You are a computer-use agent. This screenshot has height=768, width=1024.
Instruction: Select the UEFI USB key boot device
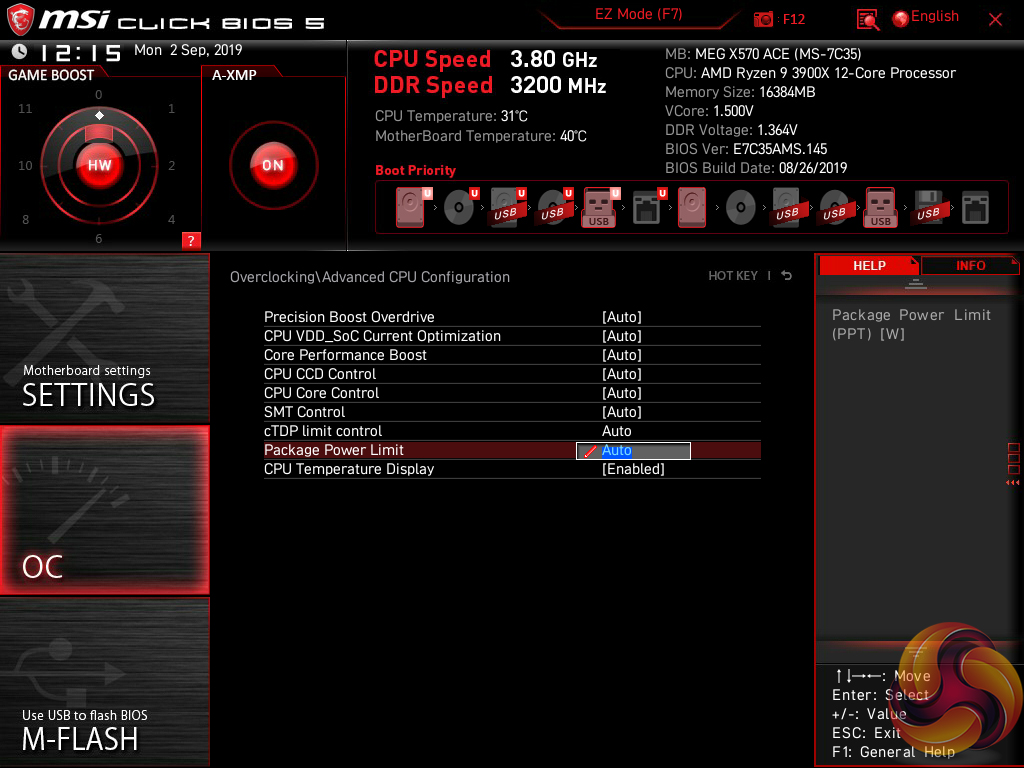click(600, 207)
